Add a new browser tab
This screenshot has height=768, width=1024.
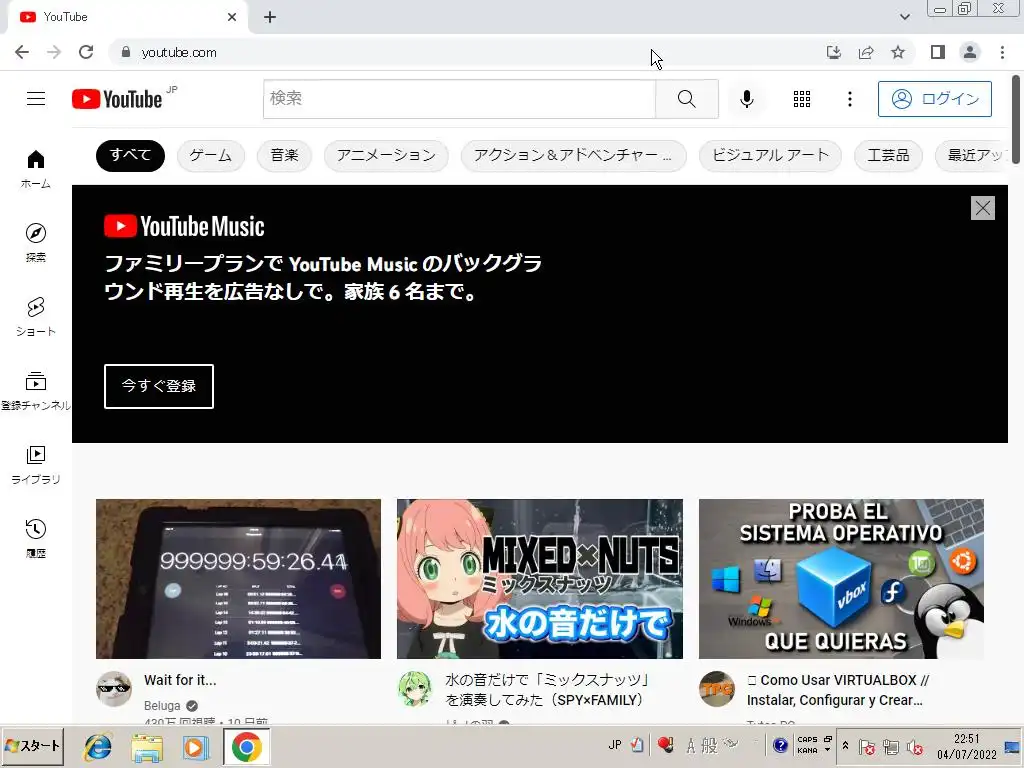click(x=270, y=17)
